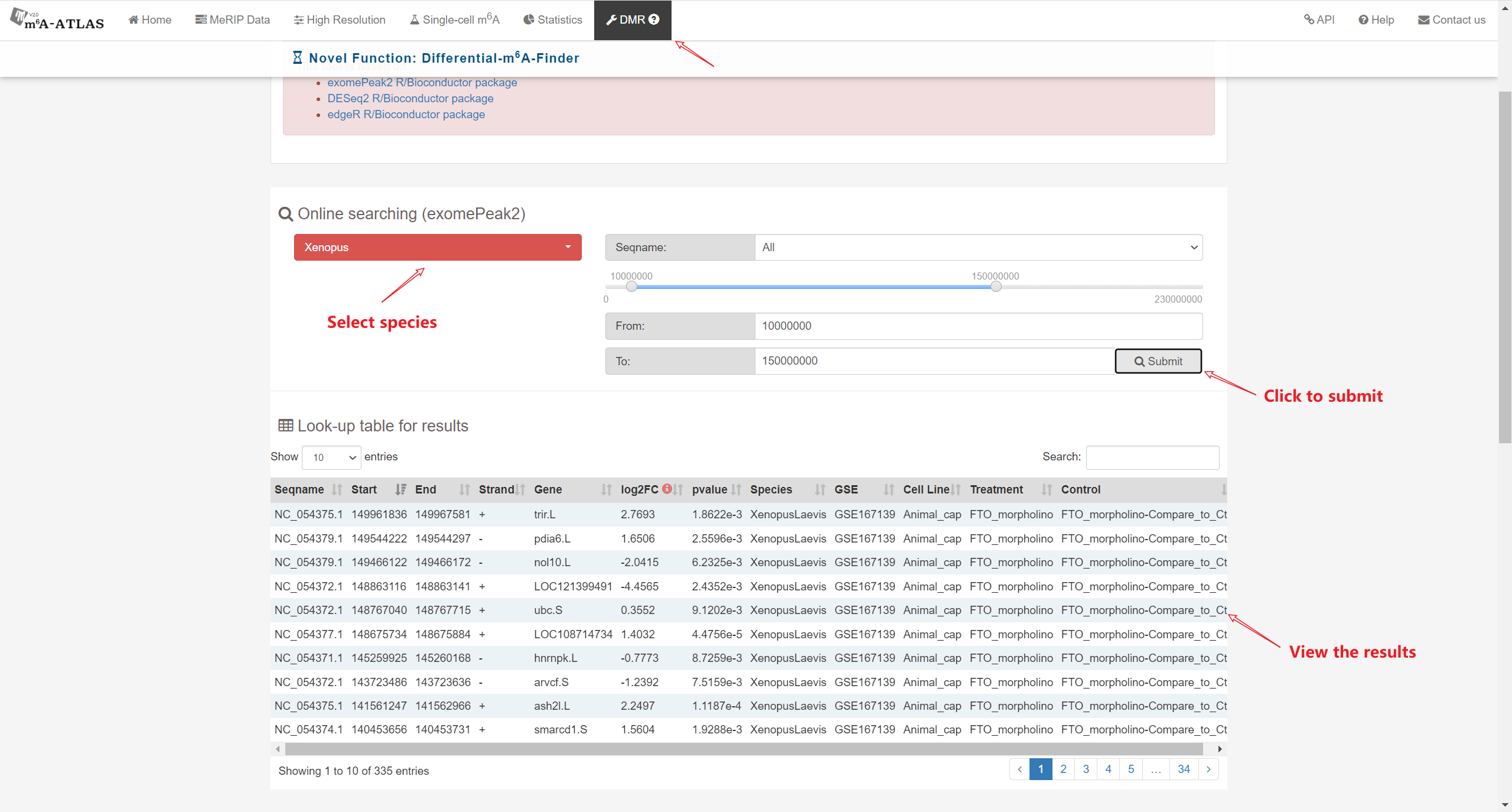The height and width of the screenshot is (812, 1512).
Task: Open Contact us page
Action: point(1451,20)
